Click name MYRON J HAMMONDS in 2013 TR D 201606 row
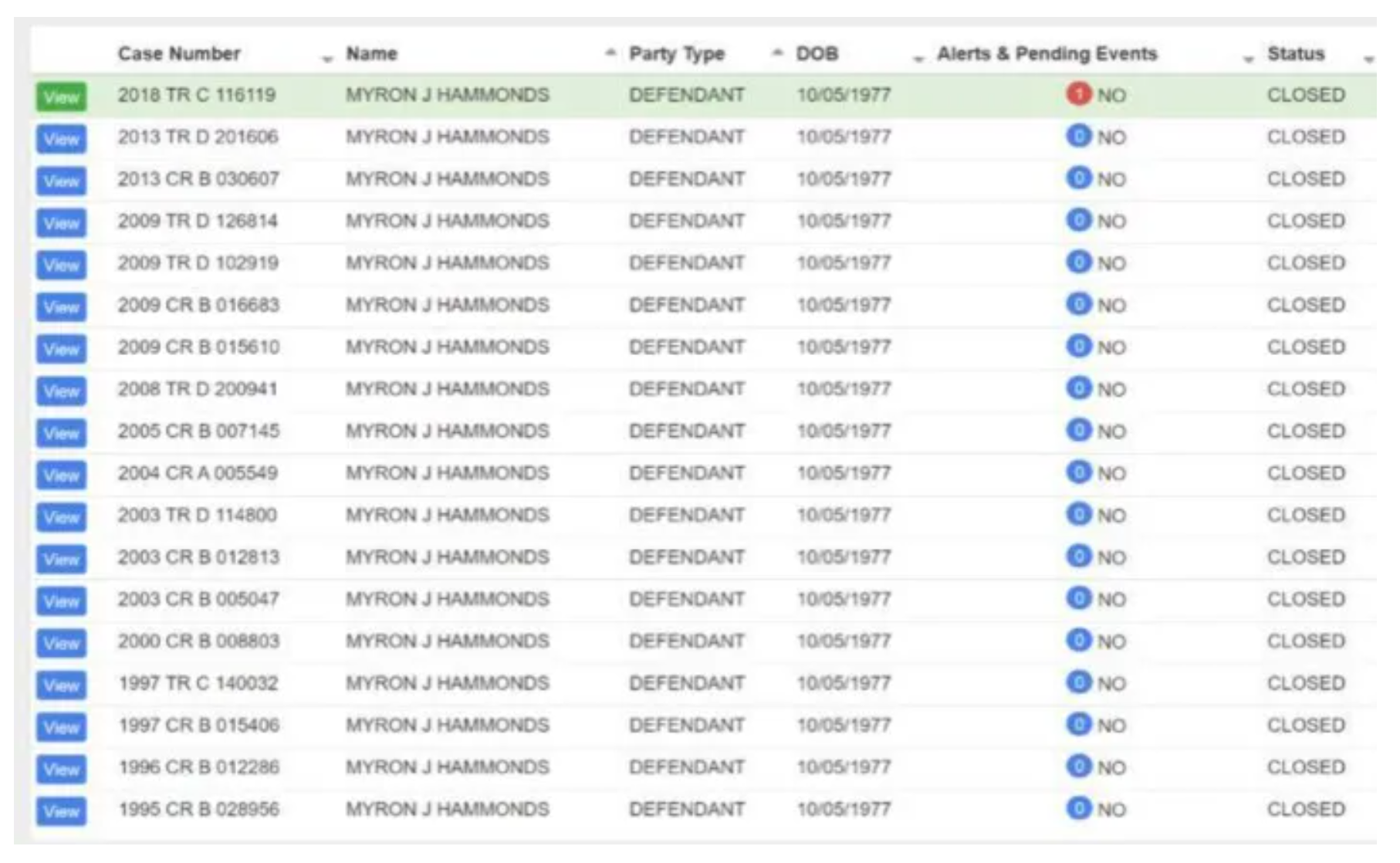Viewport: 1400px width, 863px height. pos(448,137)
